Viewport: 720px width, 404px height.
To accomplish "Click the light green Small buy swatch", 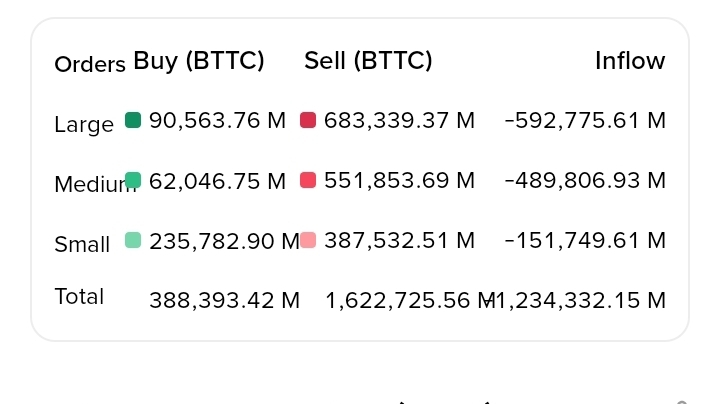I will pos(133,240).
